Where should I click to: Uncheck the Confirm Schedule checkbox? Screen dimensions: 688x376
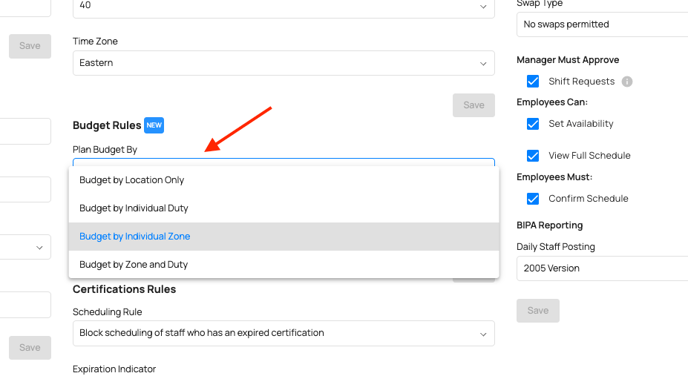click(x=533, y=199)
